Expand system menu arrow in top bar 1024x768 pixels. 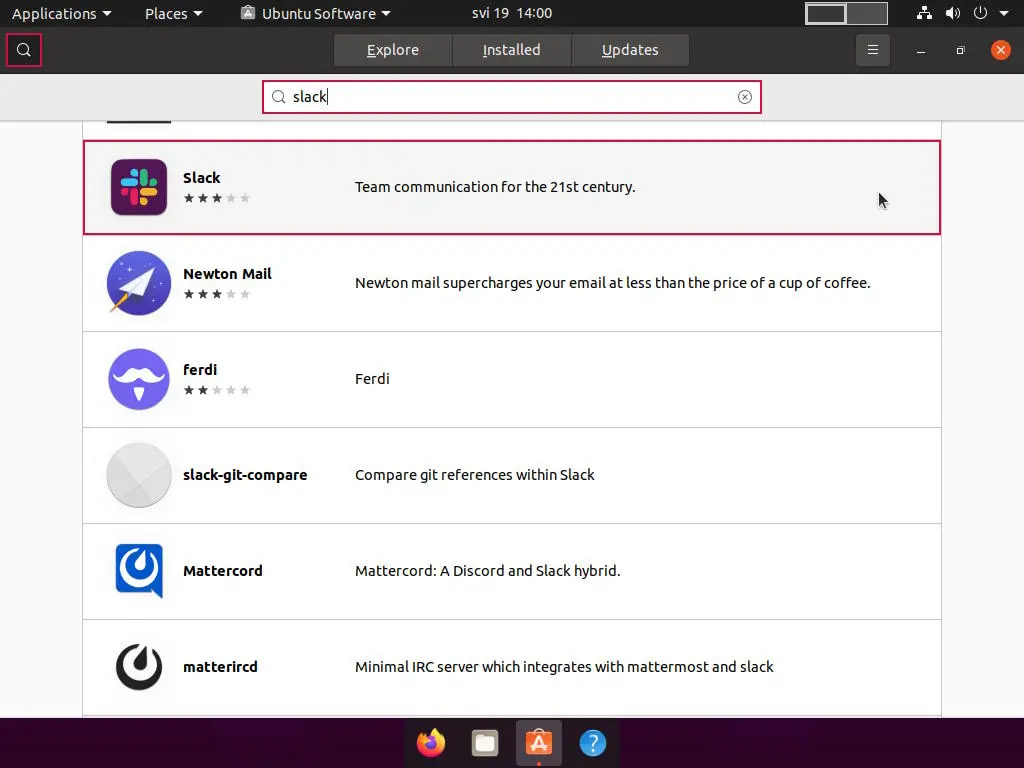[x=1004, y=14]
